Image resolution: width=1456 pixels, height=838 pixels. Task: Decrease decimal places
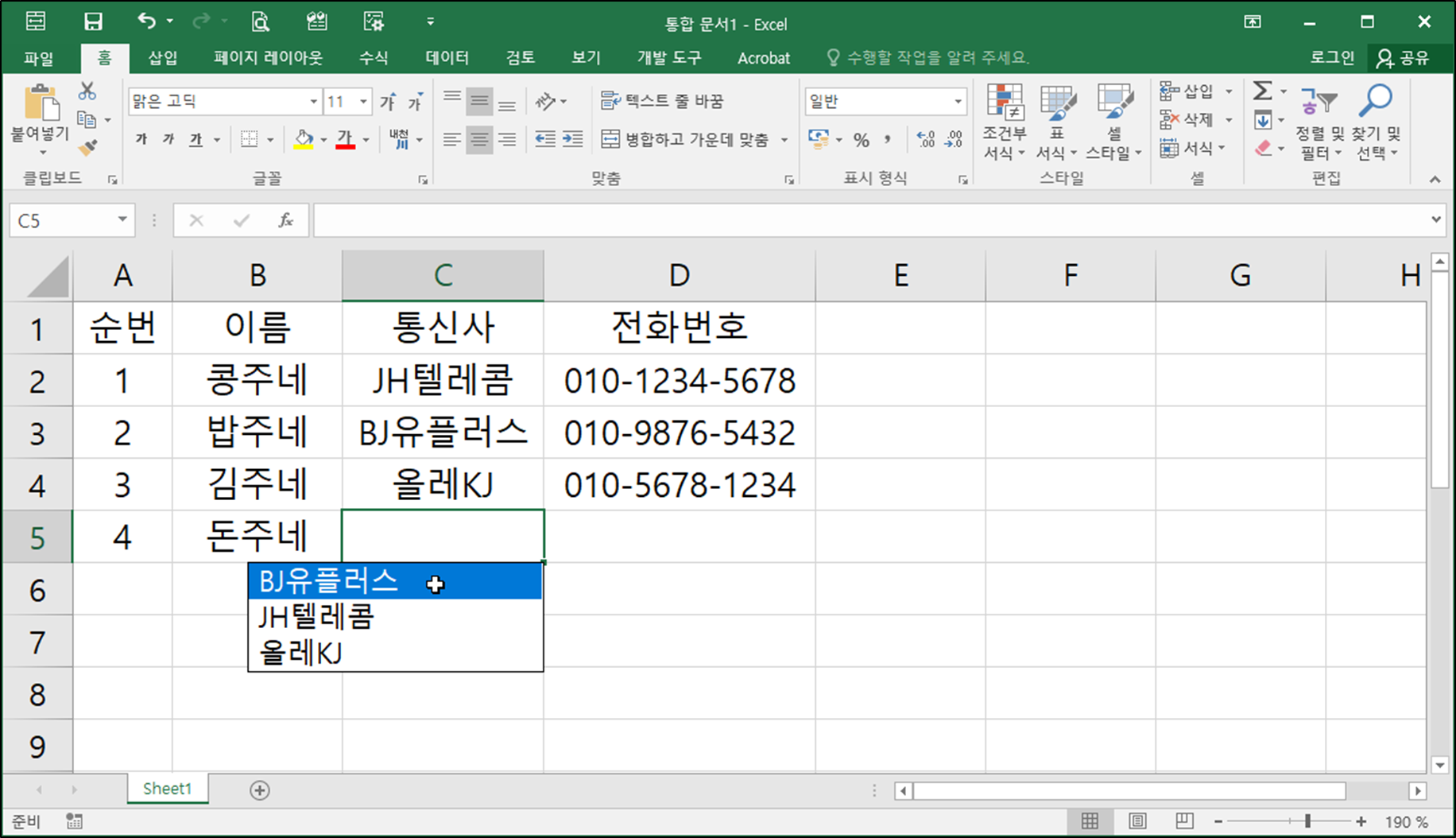[x=953, y=140]
